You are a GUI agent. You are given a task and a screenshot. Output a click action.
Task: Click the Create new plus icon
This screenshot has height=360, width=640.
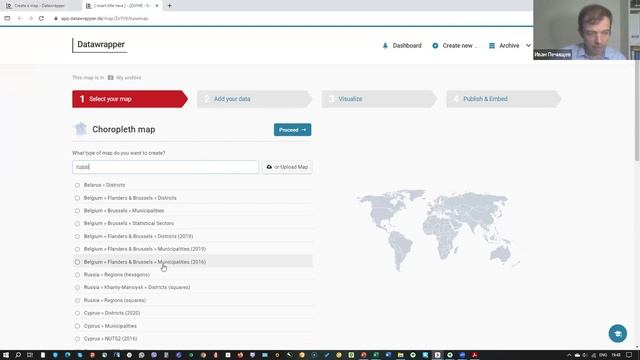click(x=435, y=46)
